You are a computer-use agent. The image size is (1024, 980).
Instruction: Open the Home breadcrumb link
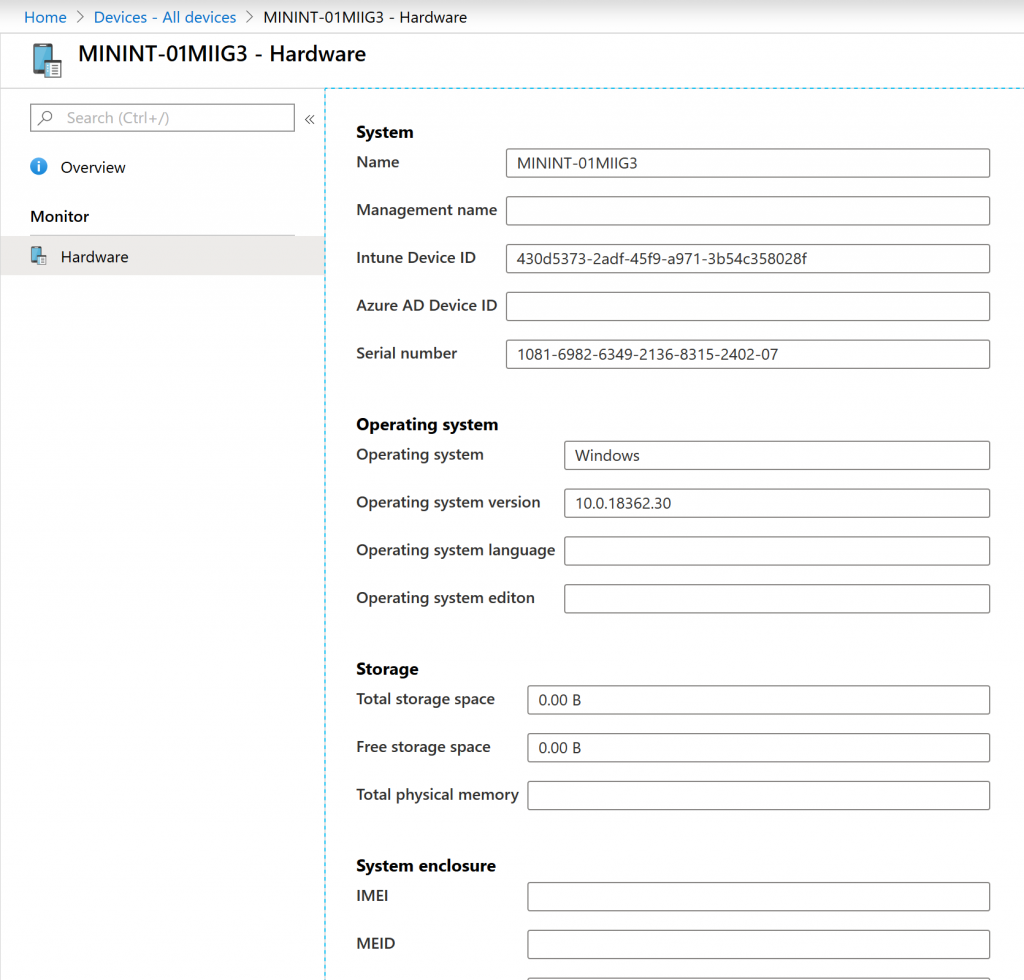coord(45,17)
